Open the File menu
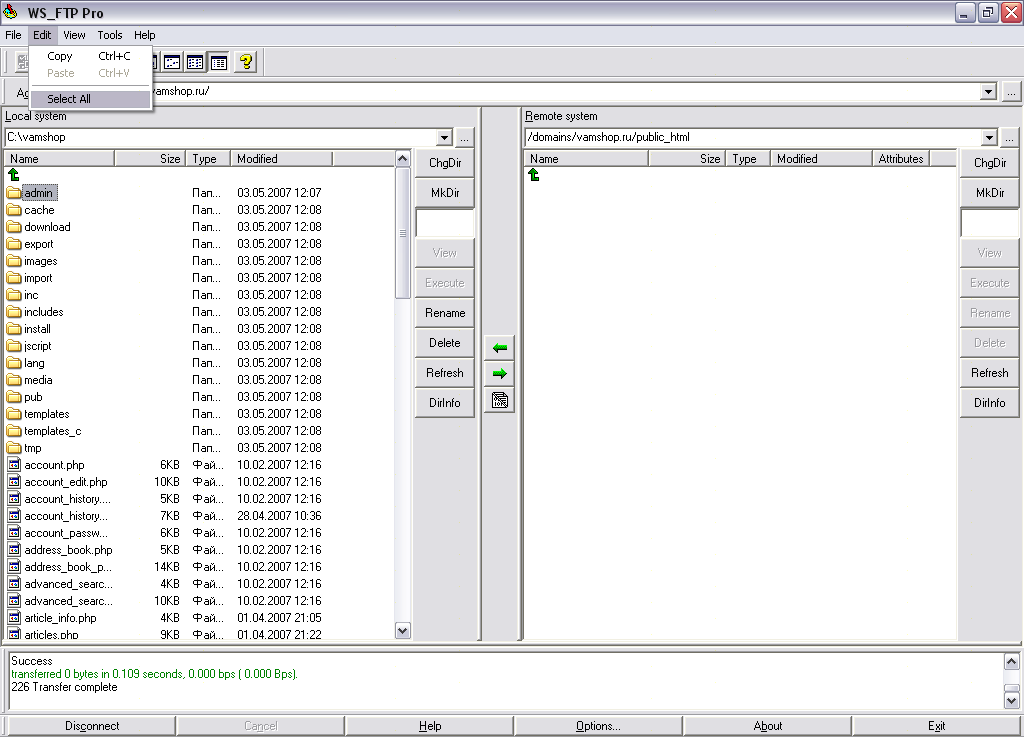The width and height of the screenshot is (1024, 737). (x=13, y=35)
